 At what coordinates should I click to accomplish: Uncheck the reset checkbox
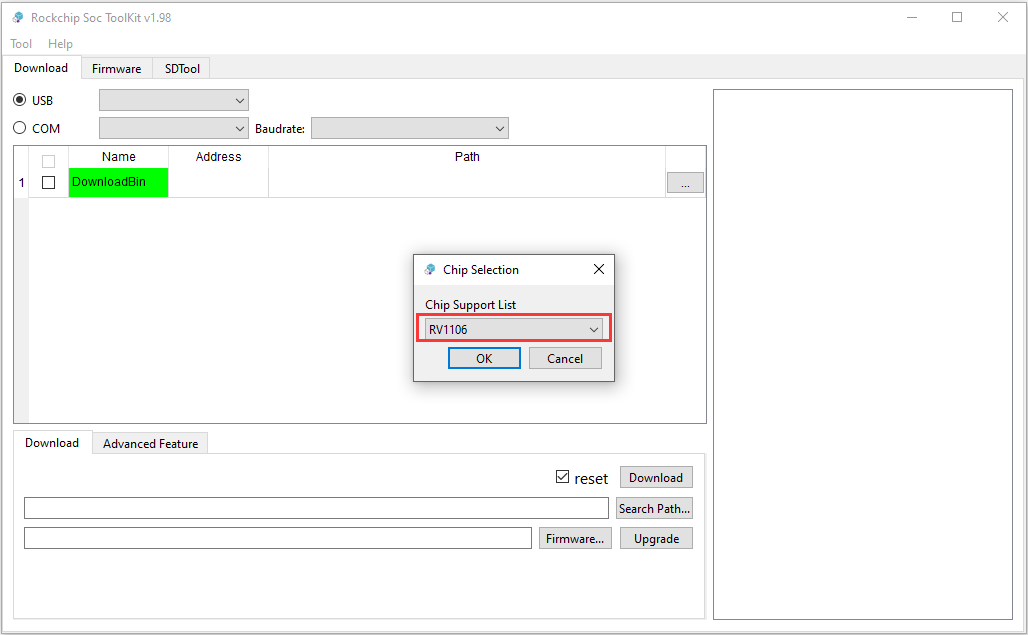(x=563, y=477)
